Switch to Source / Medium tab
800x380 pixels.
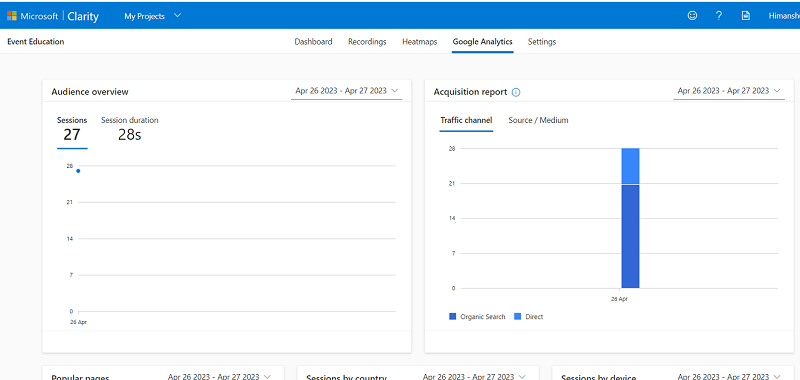coord(538,120)
